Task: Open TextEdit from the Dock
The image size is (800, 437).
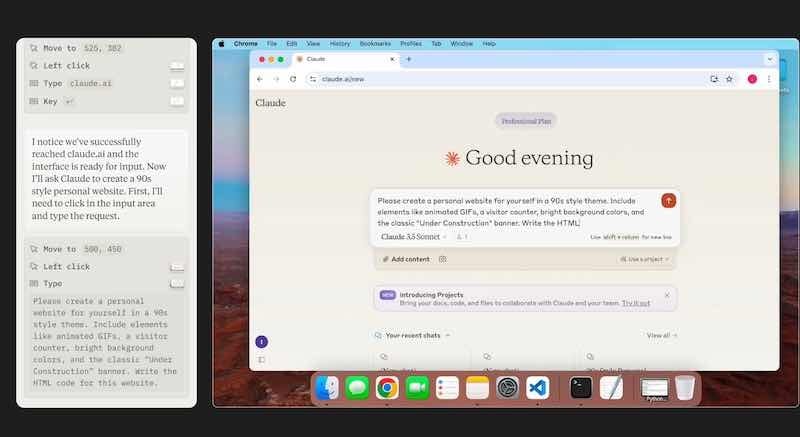Action: pos(611,388)
